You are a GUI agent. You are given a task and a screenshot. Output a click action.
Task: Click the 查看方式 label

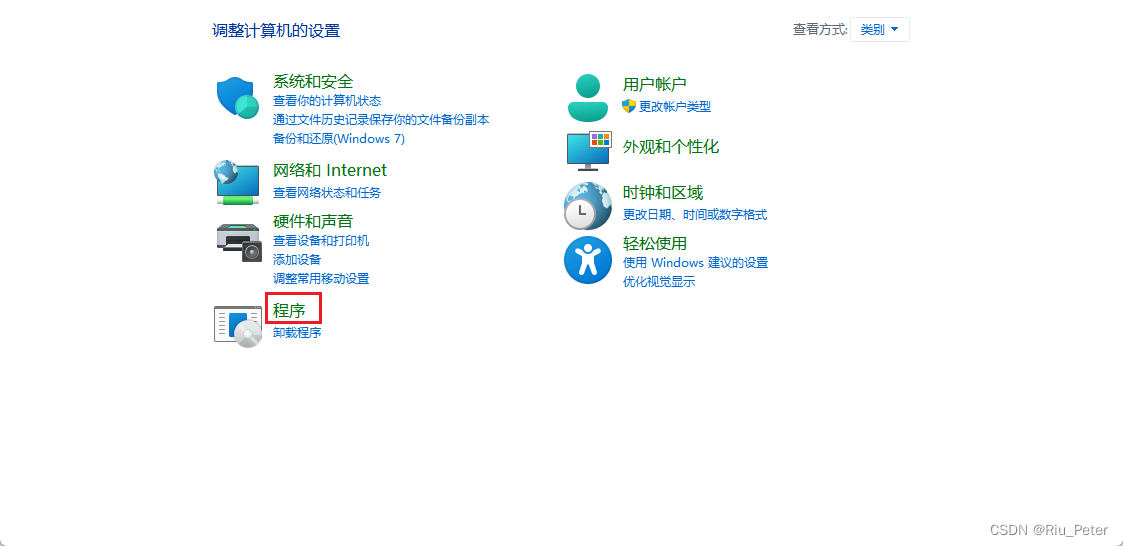[820, 29]
